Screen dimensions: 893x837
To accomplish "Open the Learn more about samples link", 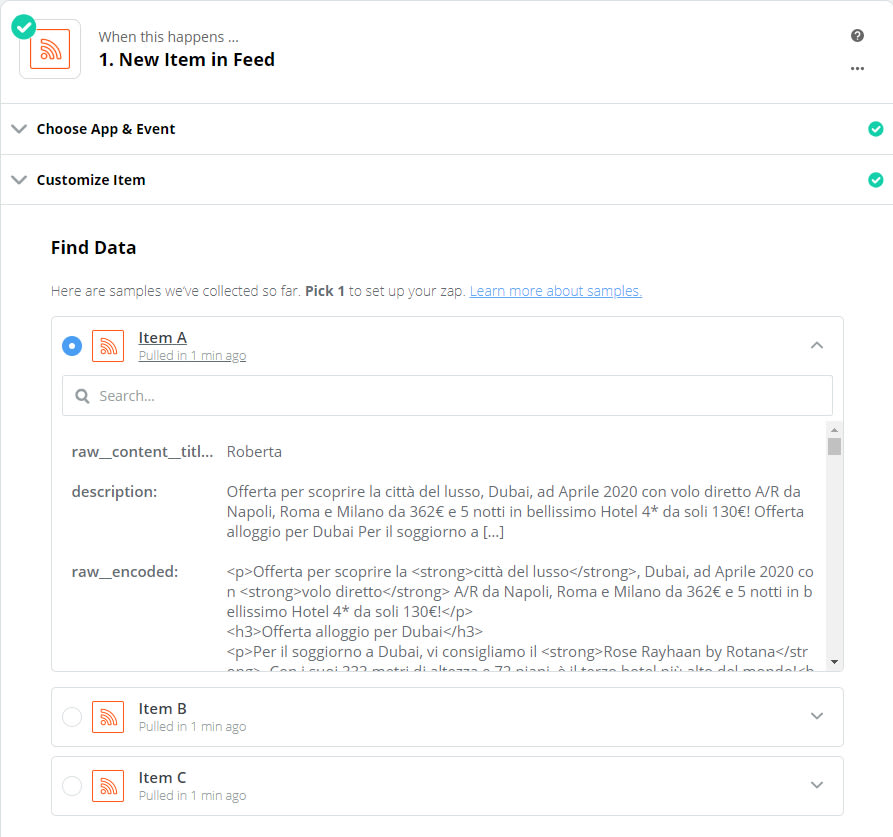I will 555,291.
